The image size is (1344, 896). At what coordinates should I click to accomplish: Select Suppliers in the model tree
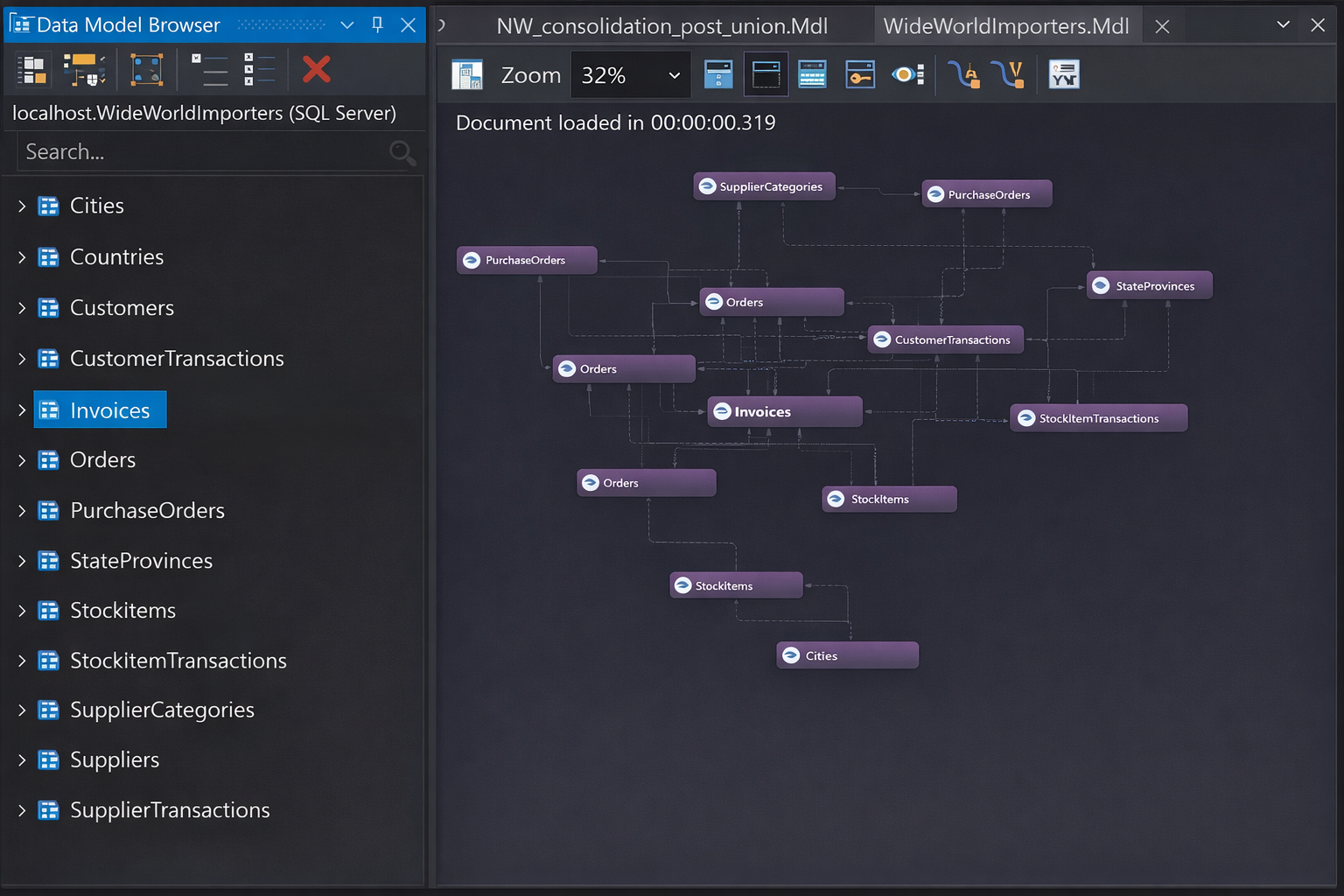click(x=115, y=759)
